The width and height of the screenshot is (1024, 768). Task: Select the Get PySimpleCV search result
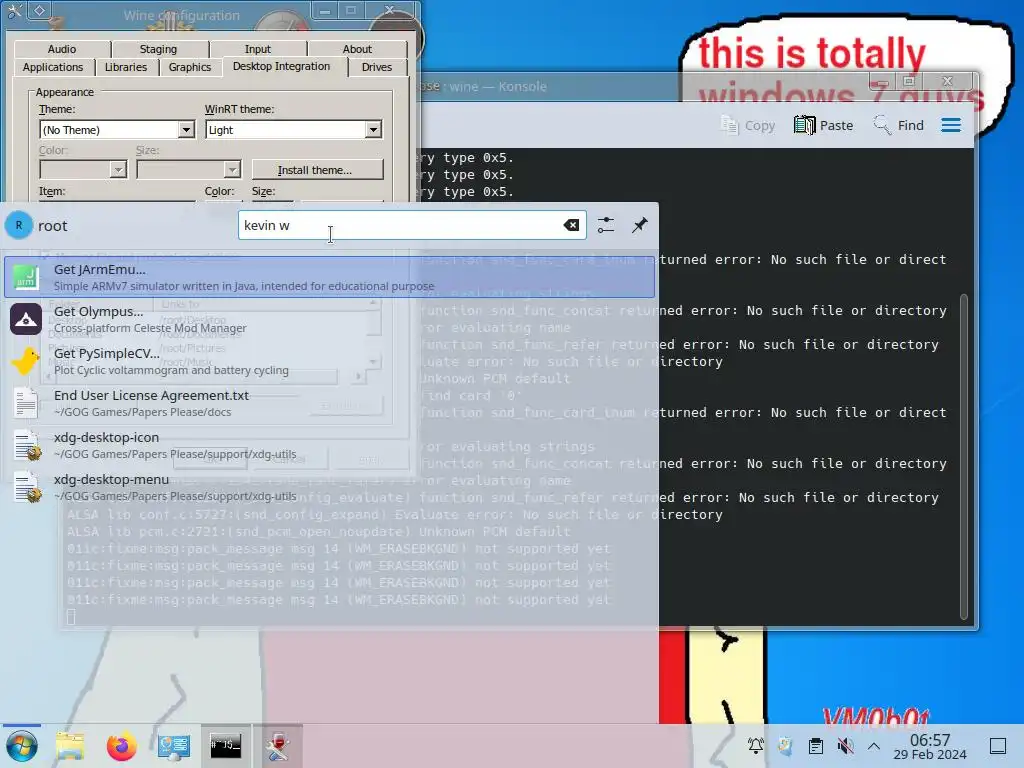[x=330, y=361]
